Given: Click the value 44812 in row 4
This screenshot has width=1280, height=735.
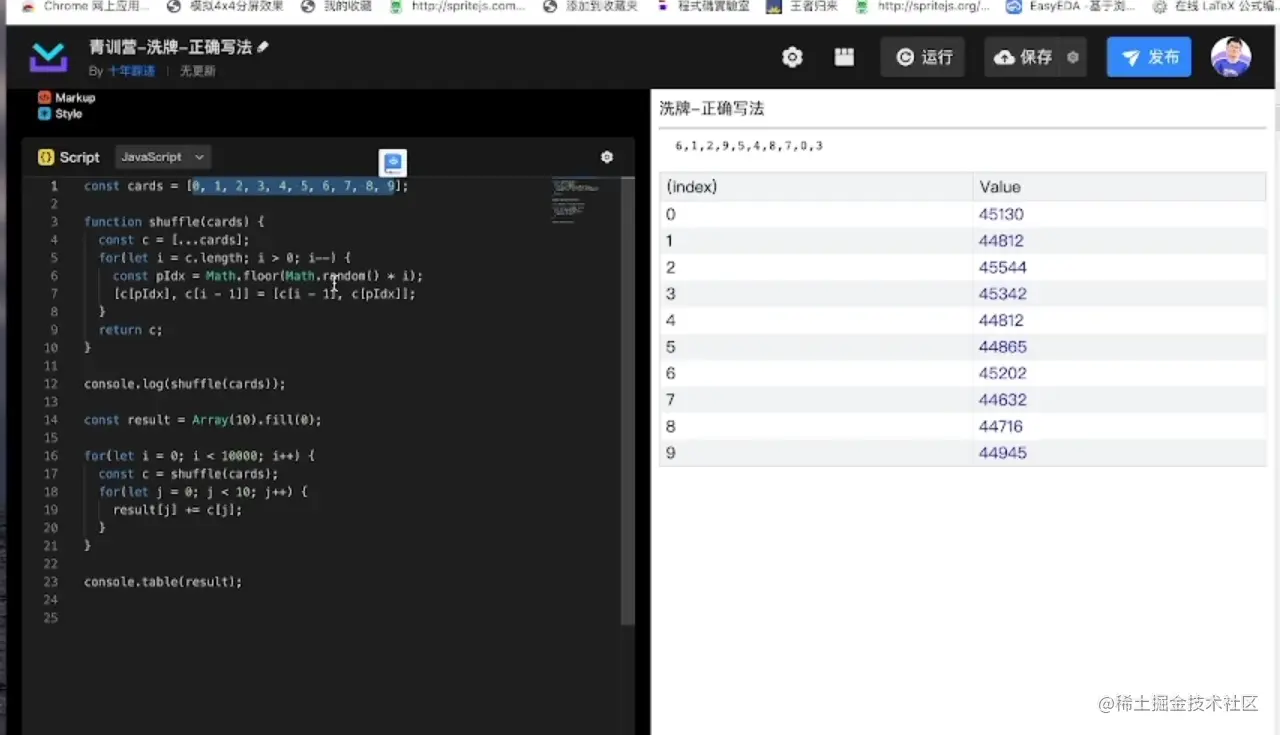Looking at the screenshot, I should click(1002, 320).
